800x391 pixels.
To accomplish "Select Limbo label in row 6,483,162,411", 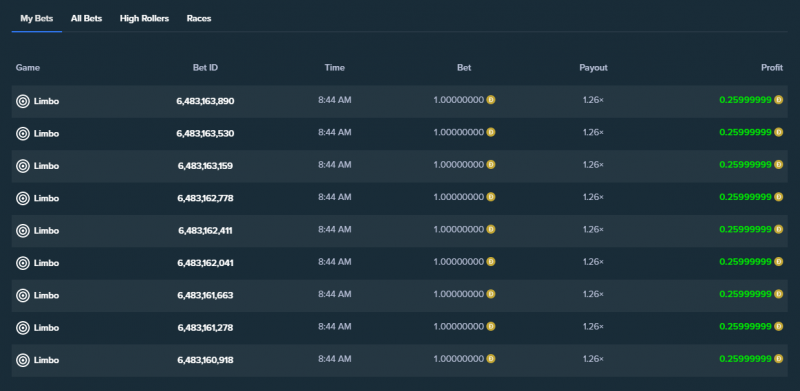I will 46,231.
